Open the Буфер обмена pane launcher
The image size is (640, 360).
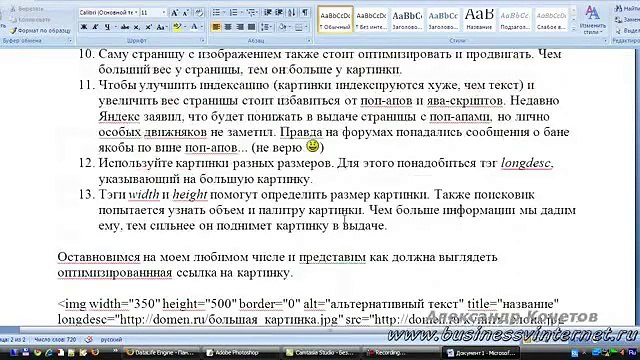[x=70, y=41]
